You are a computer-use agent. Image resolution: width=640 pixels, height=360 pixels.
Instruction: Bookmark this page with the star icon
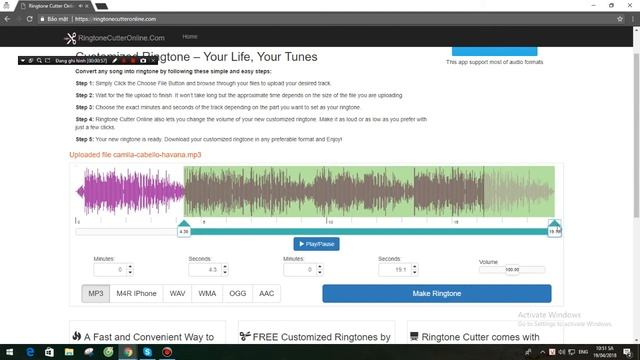pos(620,19)
